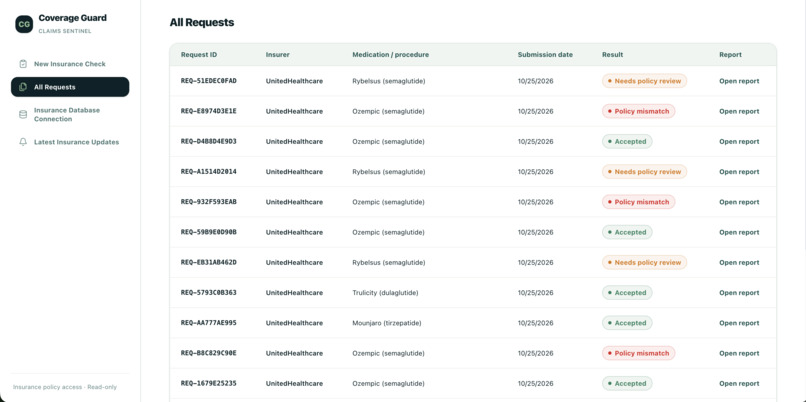Select request ID REQ-EB31AB462D

[209, 262]
